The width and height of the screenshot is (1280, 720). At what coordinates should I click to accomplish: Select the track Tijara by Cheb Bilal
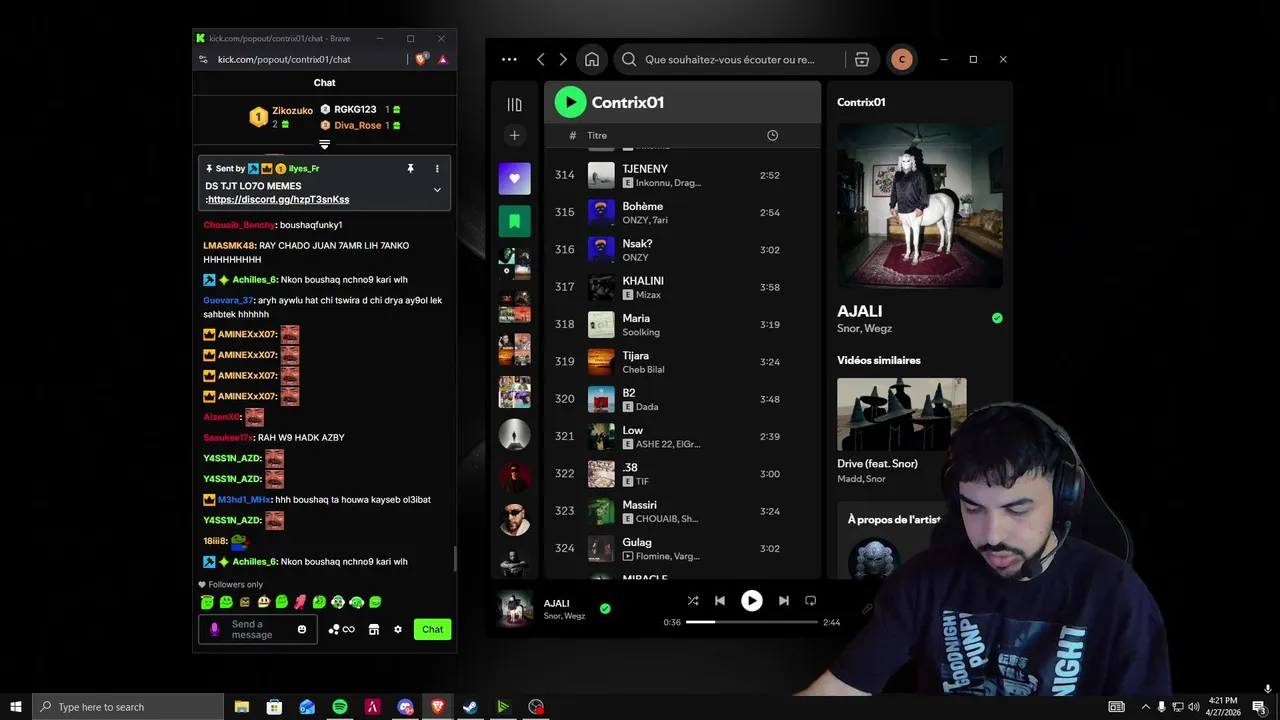click(682, 362)
